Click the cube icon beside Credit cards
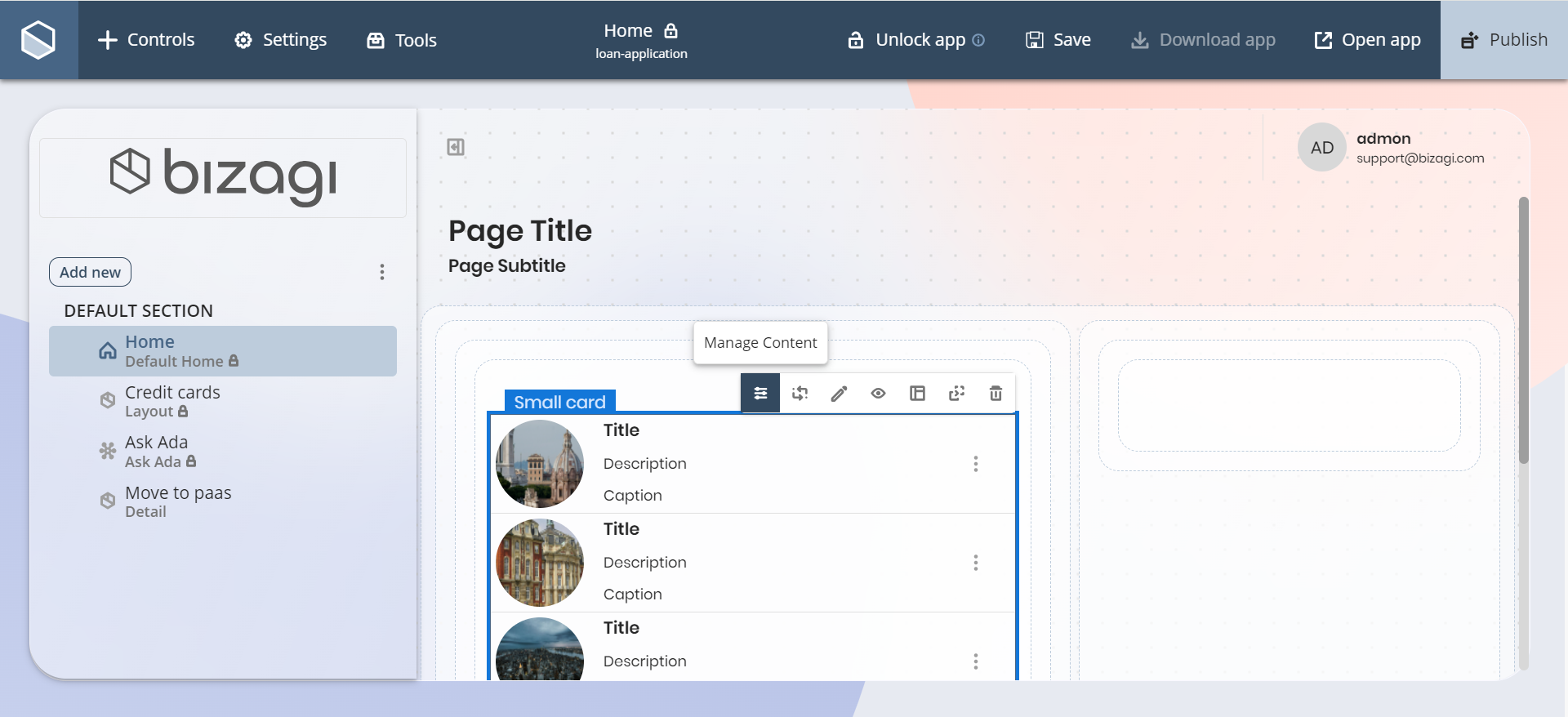1568x717 pixels. (x=108, y=400)
